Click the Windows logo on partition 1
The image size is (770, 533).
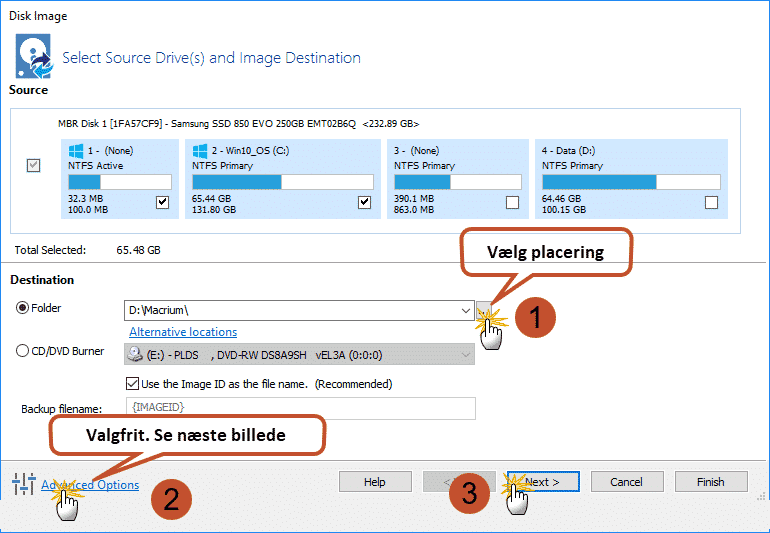pos(76,151)
